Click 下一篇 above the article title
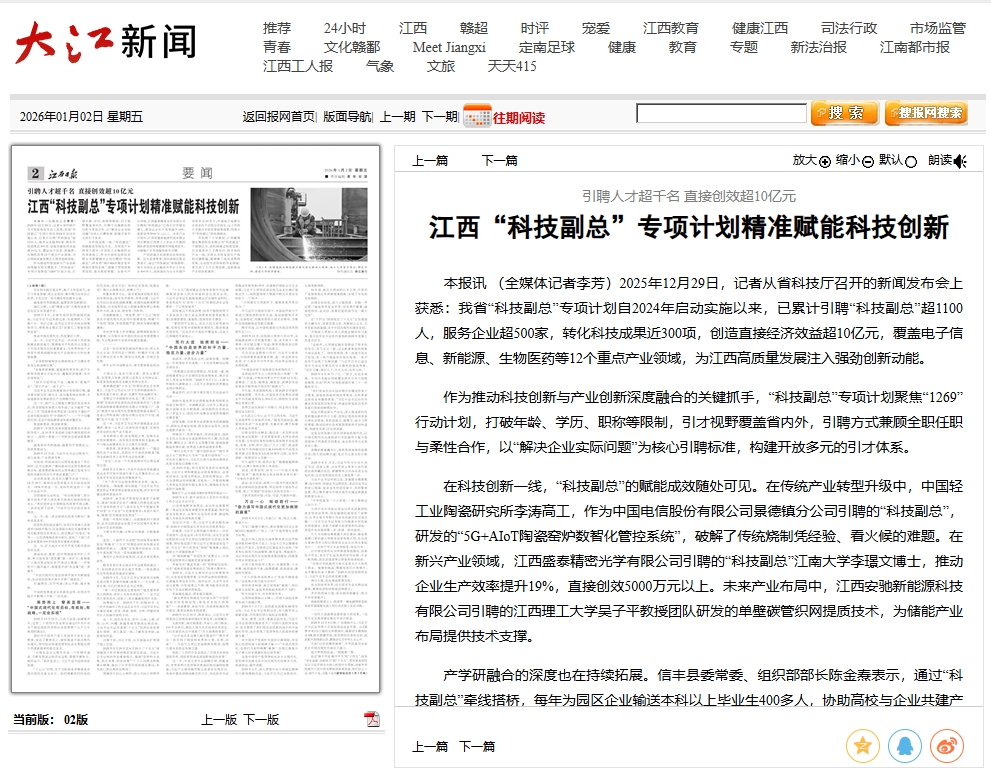Image resolution: width=991 pixels, height=772 pixels. tap(499, 160)
